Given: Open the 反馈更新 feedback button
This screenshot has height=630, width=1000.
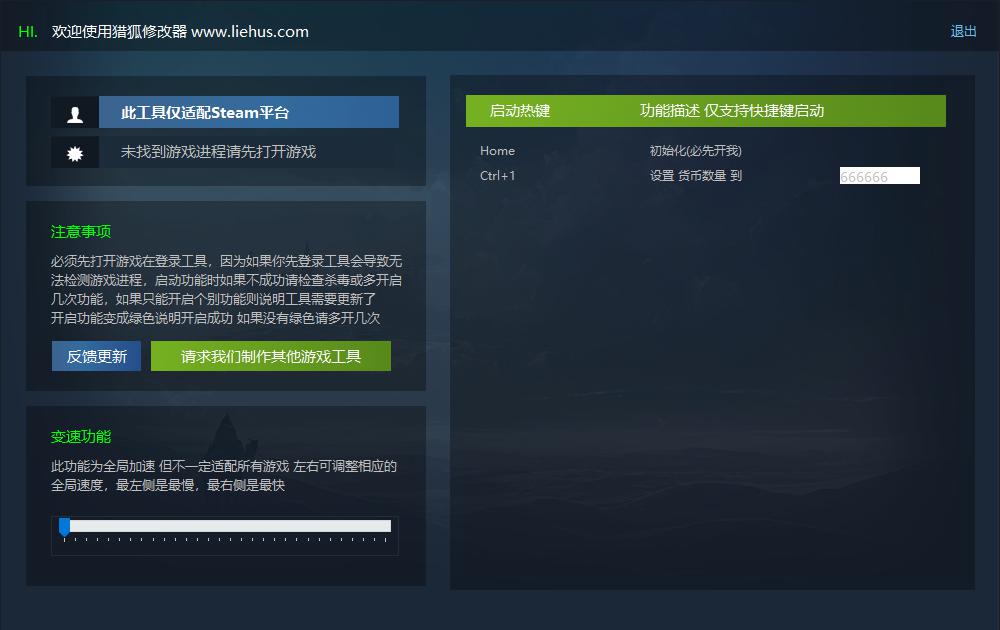Looking at the screenshot, I should 96,356.
